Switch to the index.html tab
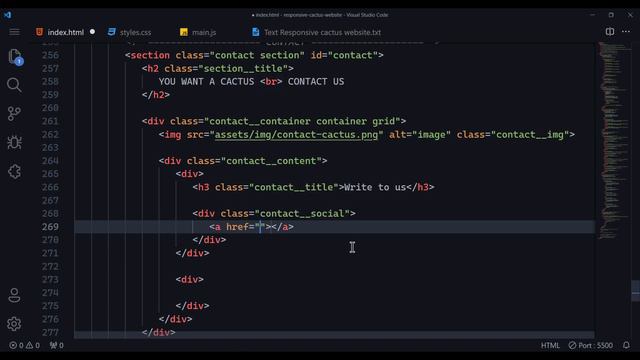Viewport: 640px width, 360px height. (x=65, y=32)
